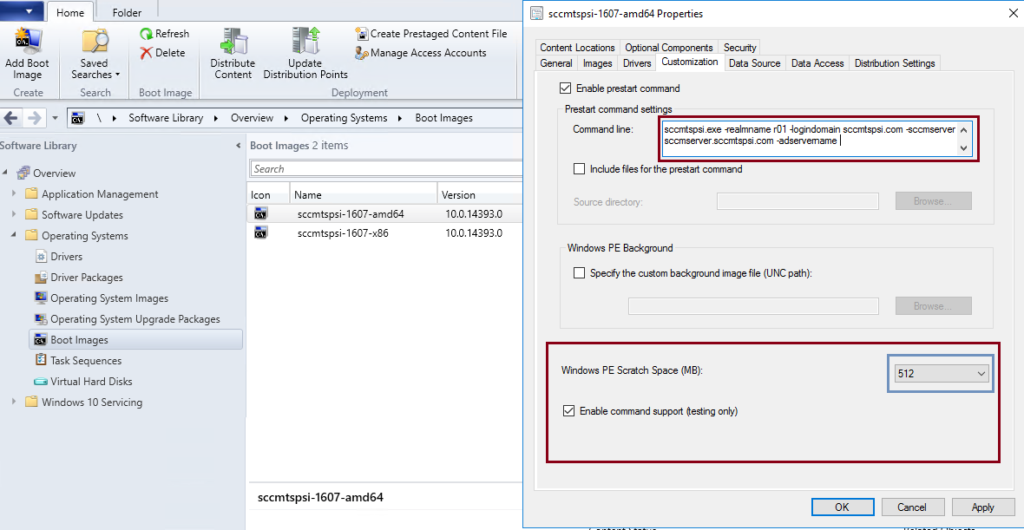
Task: Click the Delete icon in ribbon
Action: coord(148,53)
